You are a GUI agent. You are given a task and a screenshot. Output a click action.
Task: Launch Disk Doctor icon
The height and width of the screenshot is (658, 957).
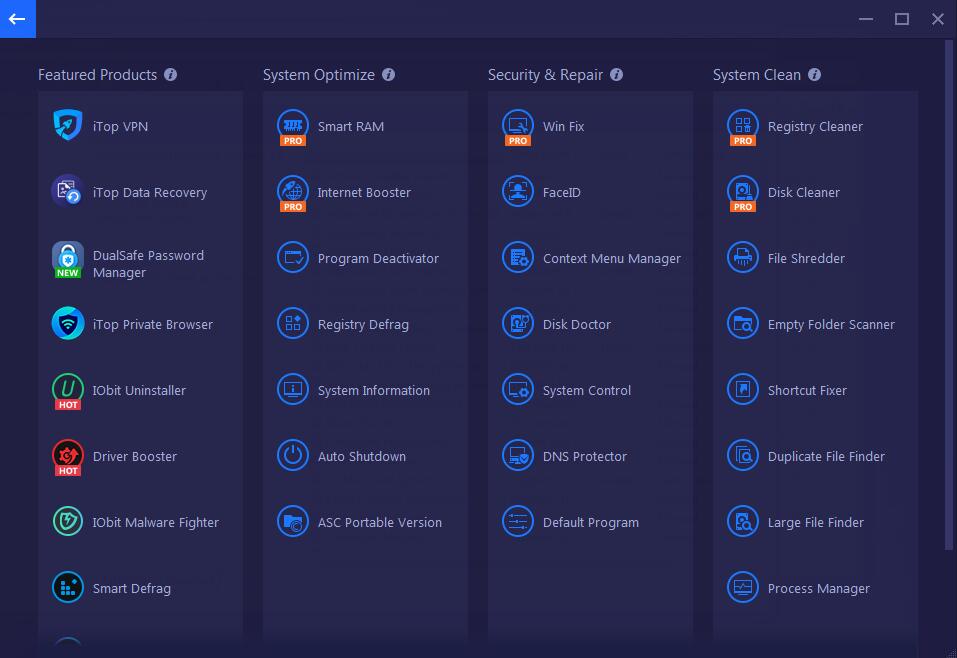pos(518,324)
